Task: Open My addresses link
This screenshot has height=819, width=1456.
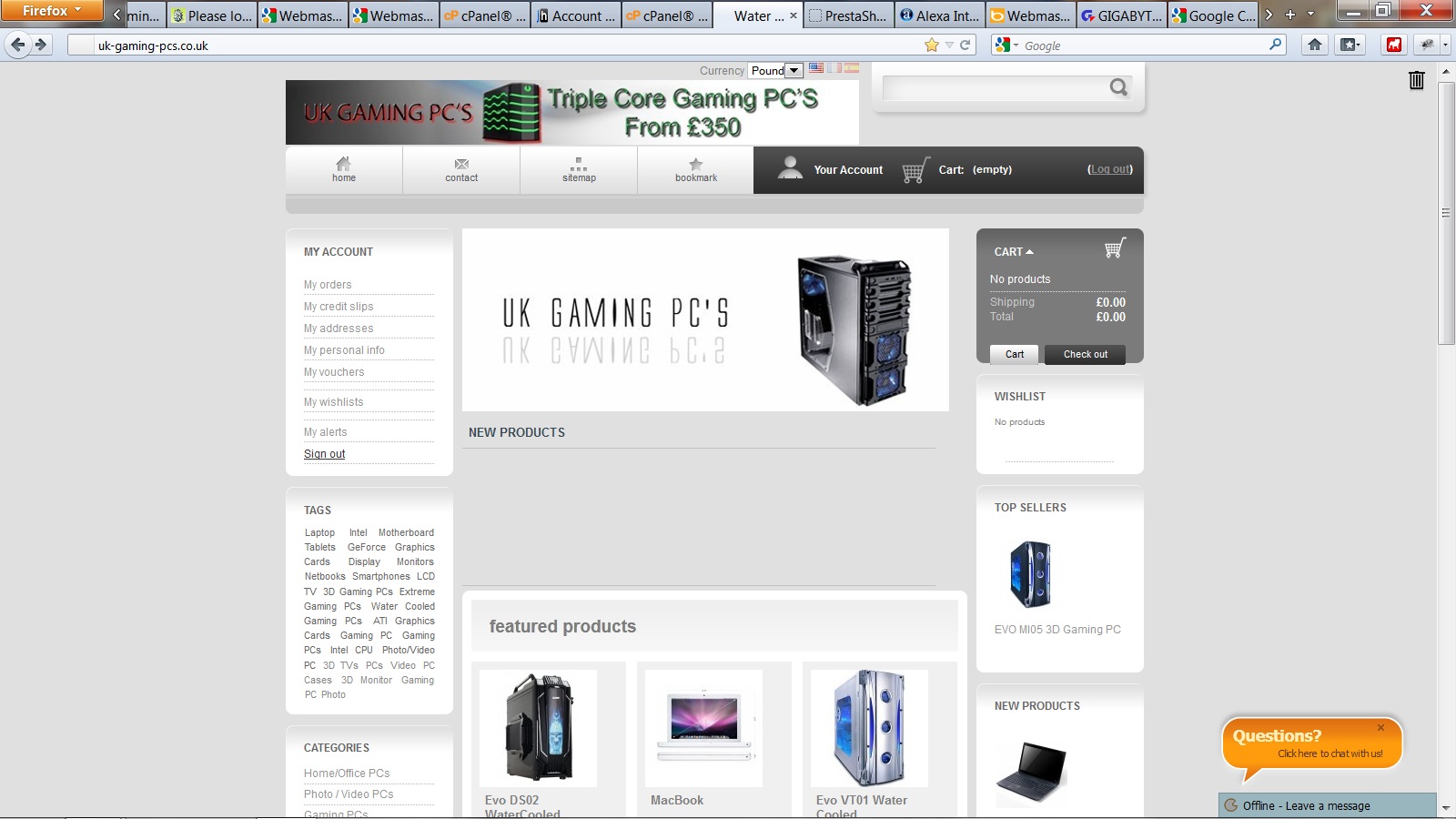Action: click(x=339, y=329)
